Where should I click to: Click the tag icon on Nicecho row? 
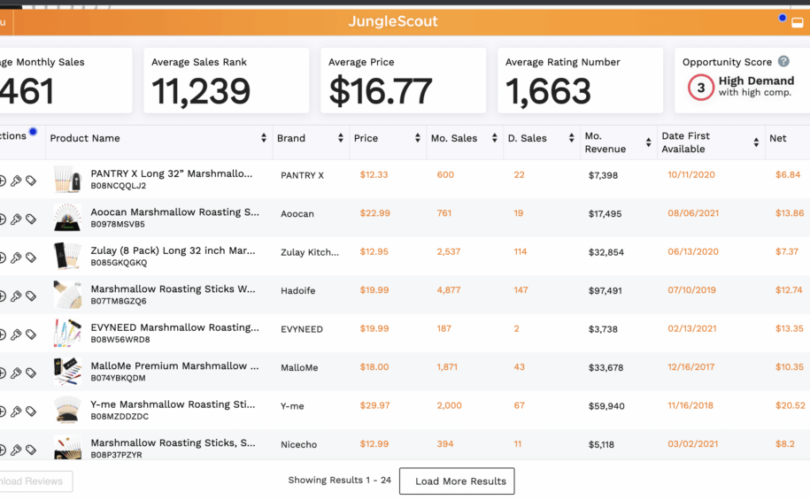(31, 450)
